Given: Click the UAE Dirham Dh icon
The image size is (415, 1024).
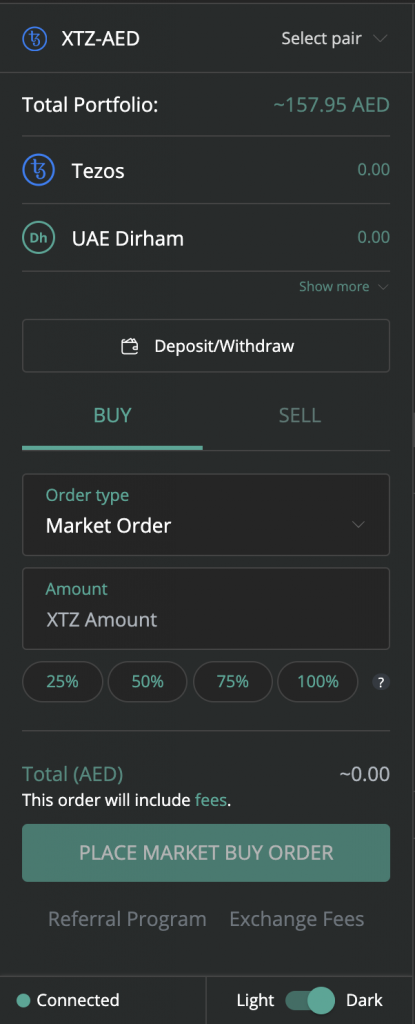Looking at the screenshot, I should (39, 238).
